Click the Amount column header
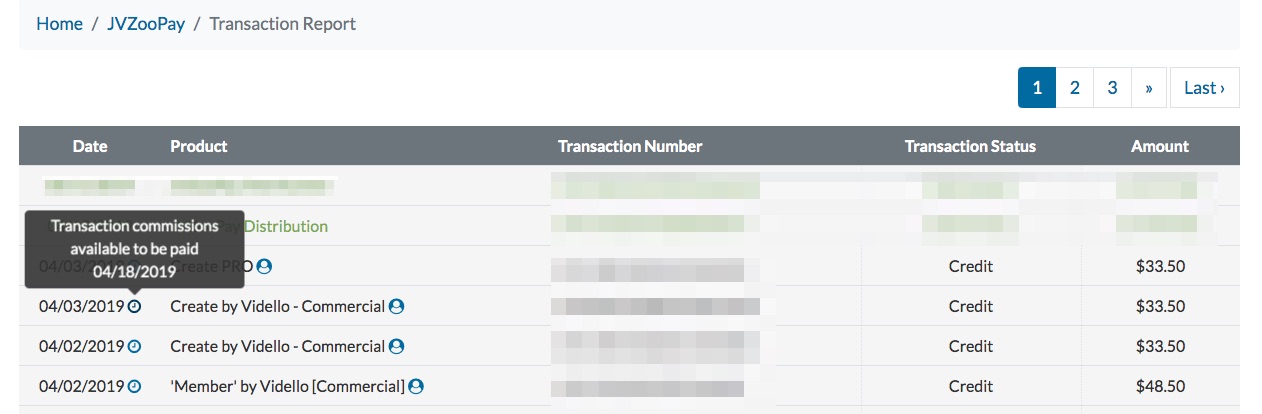The image size is (1262, 414). click(1160, 146)
